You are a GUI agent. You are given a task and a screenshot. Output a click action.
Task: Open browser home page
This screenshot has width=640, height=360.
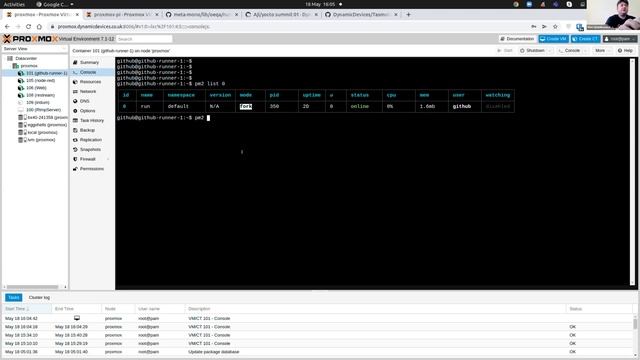tap(39, 27)
